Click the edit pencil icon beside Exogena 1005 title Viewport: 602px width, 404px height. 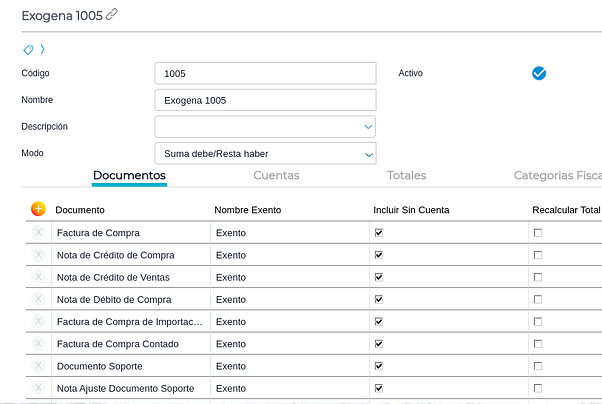[x=112, y=15]
